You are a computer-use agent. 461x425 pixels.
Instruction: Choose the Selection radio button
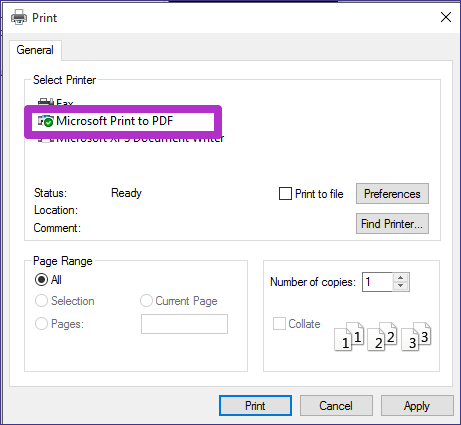41,301
